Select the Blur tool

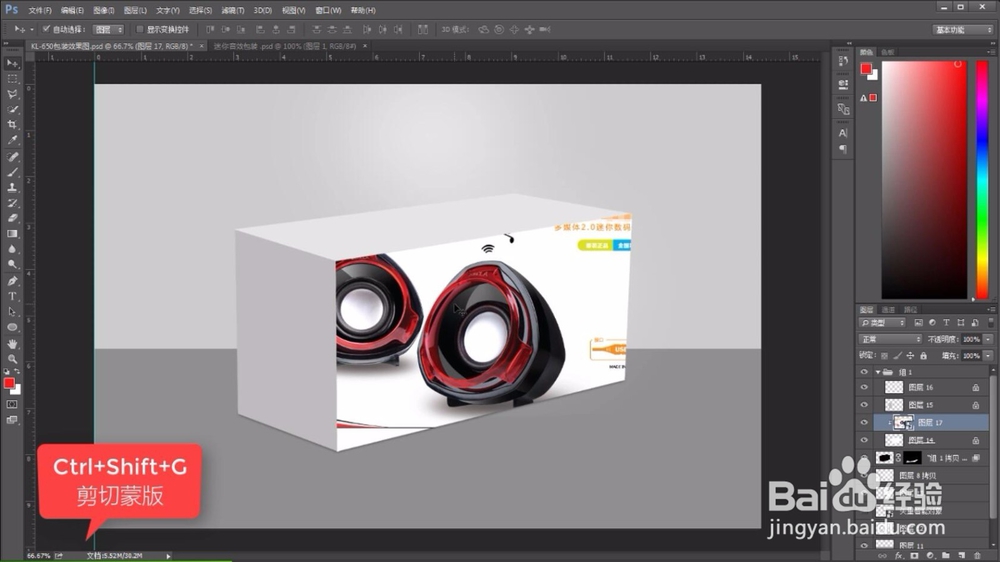coord(12,249)
